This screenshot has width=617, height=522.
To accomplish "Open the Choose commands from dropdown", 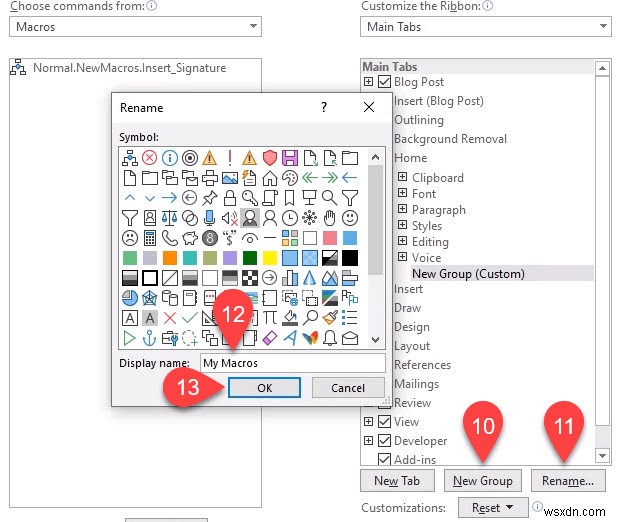I will [135, 27].
